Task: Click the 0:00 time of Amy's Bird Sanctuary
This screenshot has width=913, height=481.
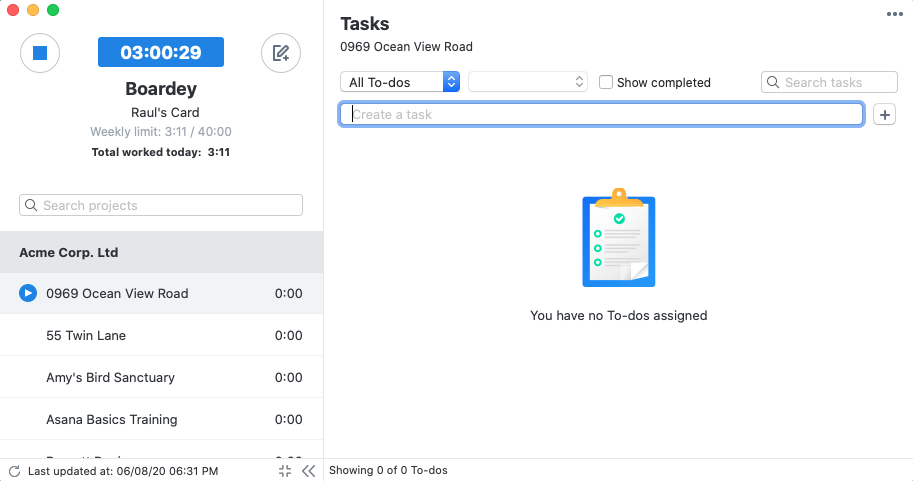Action: tap(288, 377)
